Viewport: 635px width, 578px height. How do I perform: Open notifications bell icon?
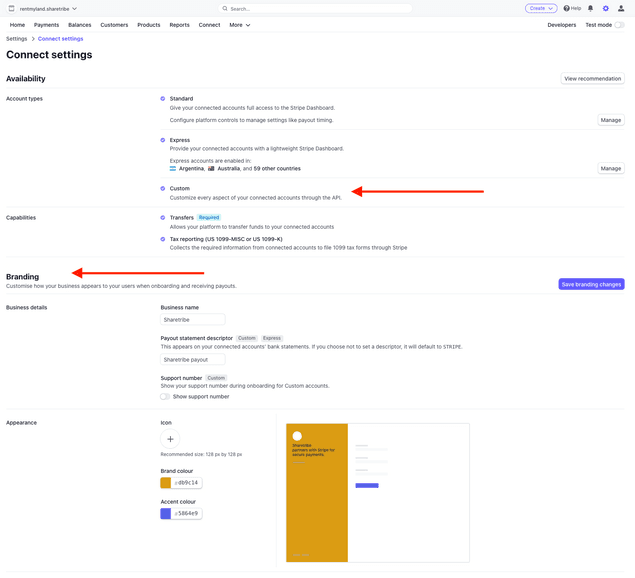[590, 8]
